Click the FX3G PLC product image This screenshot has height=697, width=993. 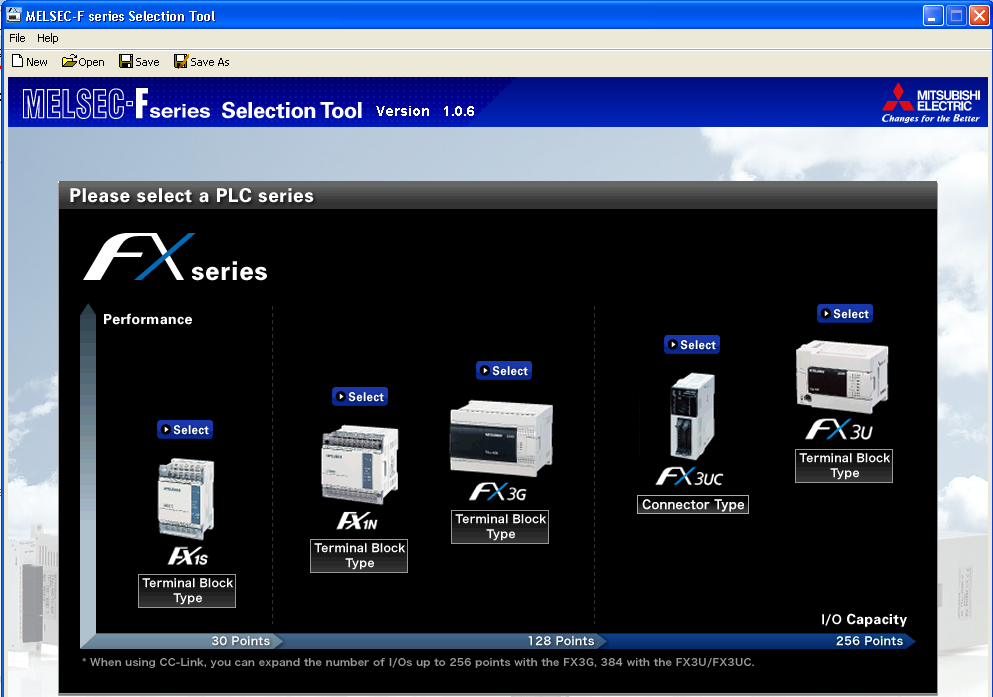(501, 437)
